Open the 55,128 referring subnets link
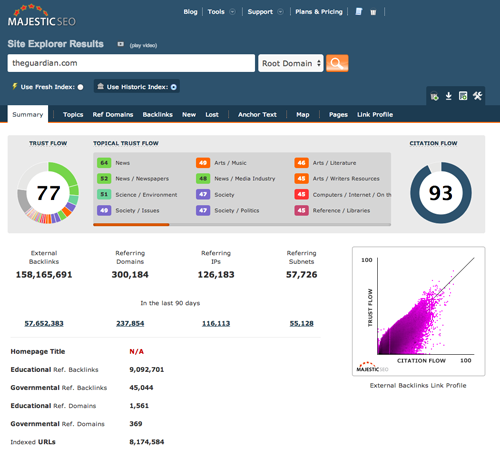 pos(302,323)
